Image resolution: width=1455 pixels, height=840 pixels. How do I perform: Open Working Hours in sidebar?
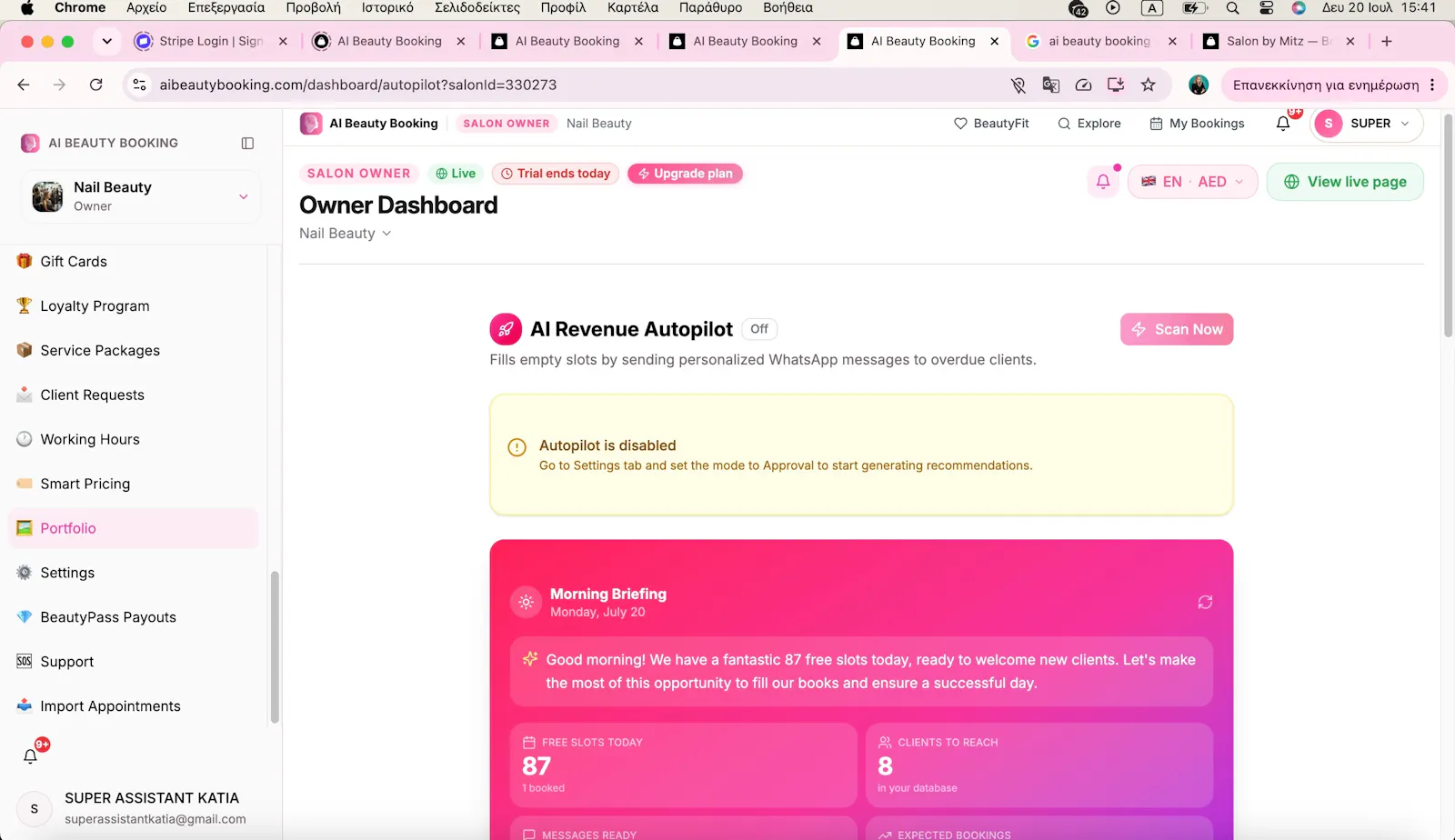click(x=134, y=440)
